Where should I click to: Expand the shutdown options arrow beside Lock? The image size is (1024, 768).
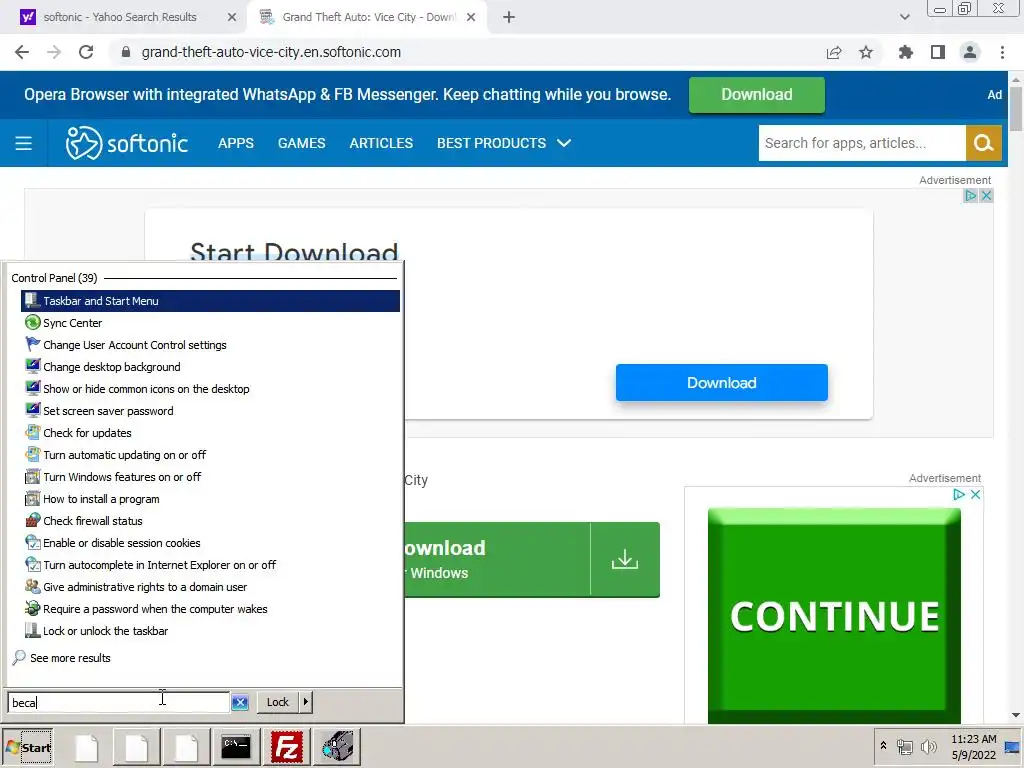pos(306,702)
